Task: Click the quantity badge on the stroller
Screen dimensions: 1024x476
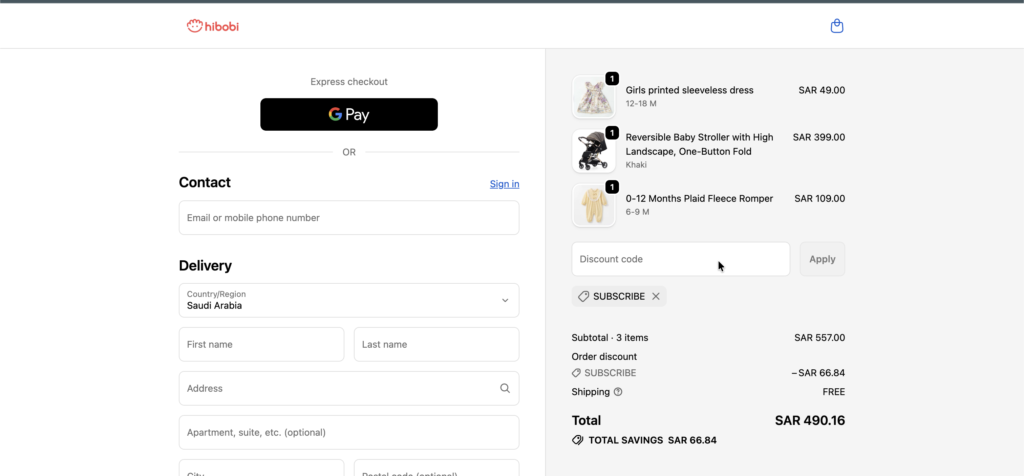Action: tap(612, 133)
